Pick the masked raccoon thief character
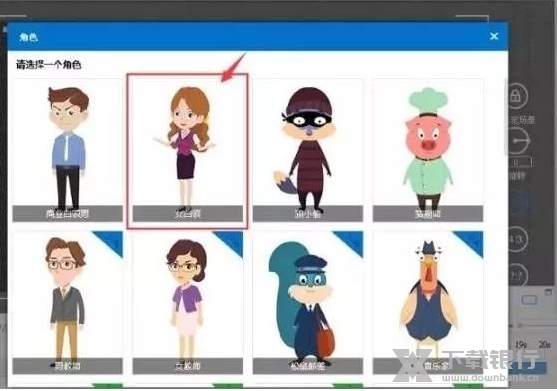Image resolution: width=557 pixels, height=391 pixels. [x=308, y=151]
